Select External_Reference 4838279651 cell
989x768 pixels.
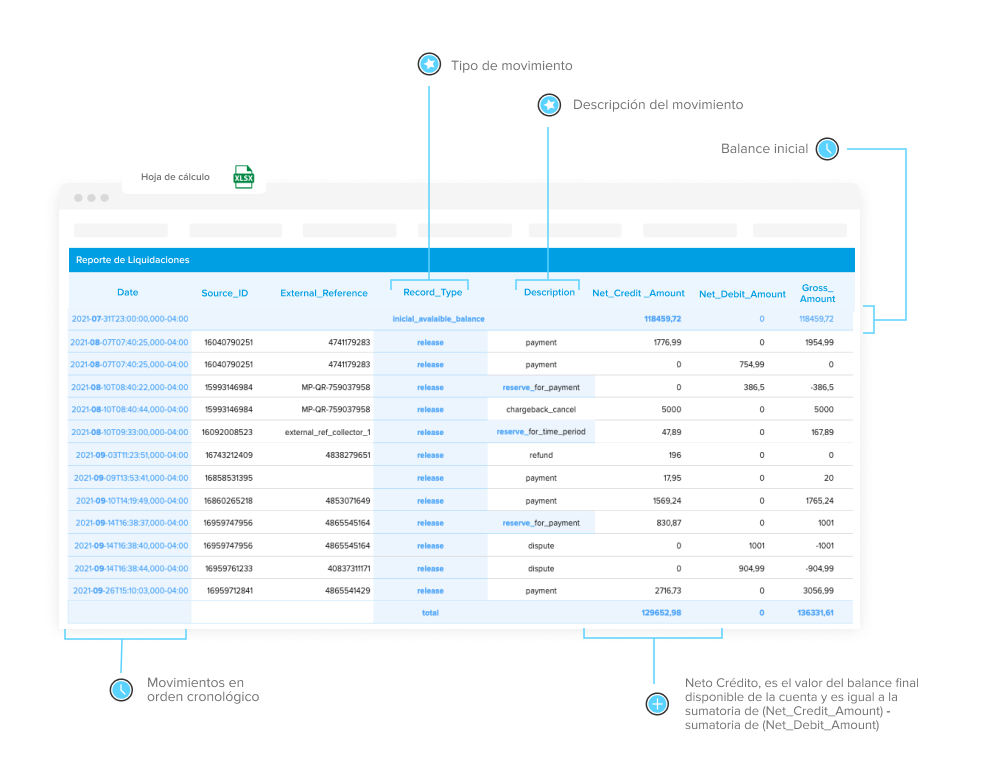348,455
